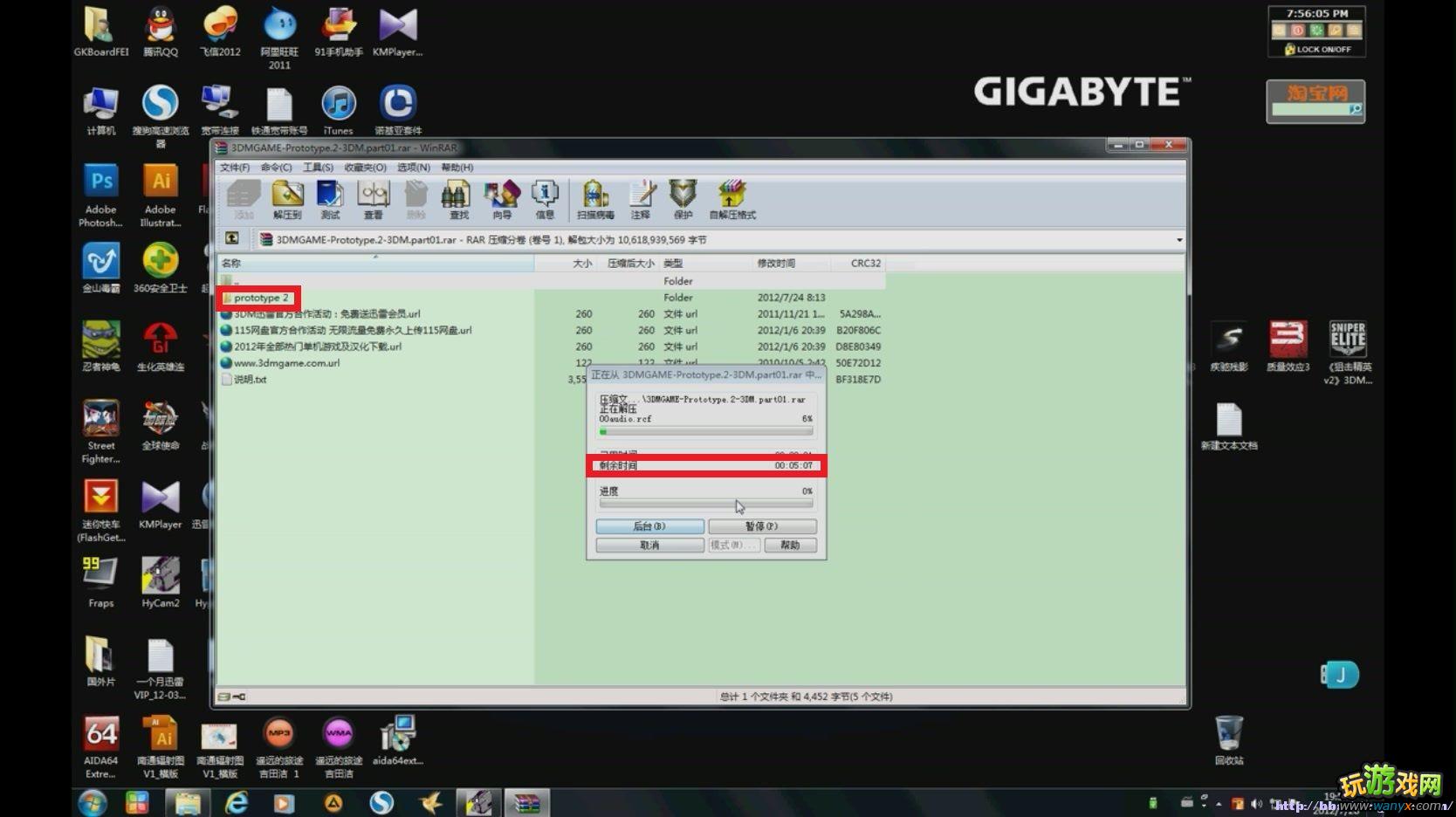Click the 扫描病毒 (Virus Scan) toolbar icon
1456x817 pixels.
click(x=595, y=200)
